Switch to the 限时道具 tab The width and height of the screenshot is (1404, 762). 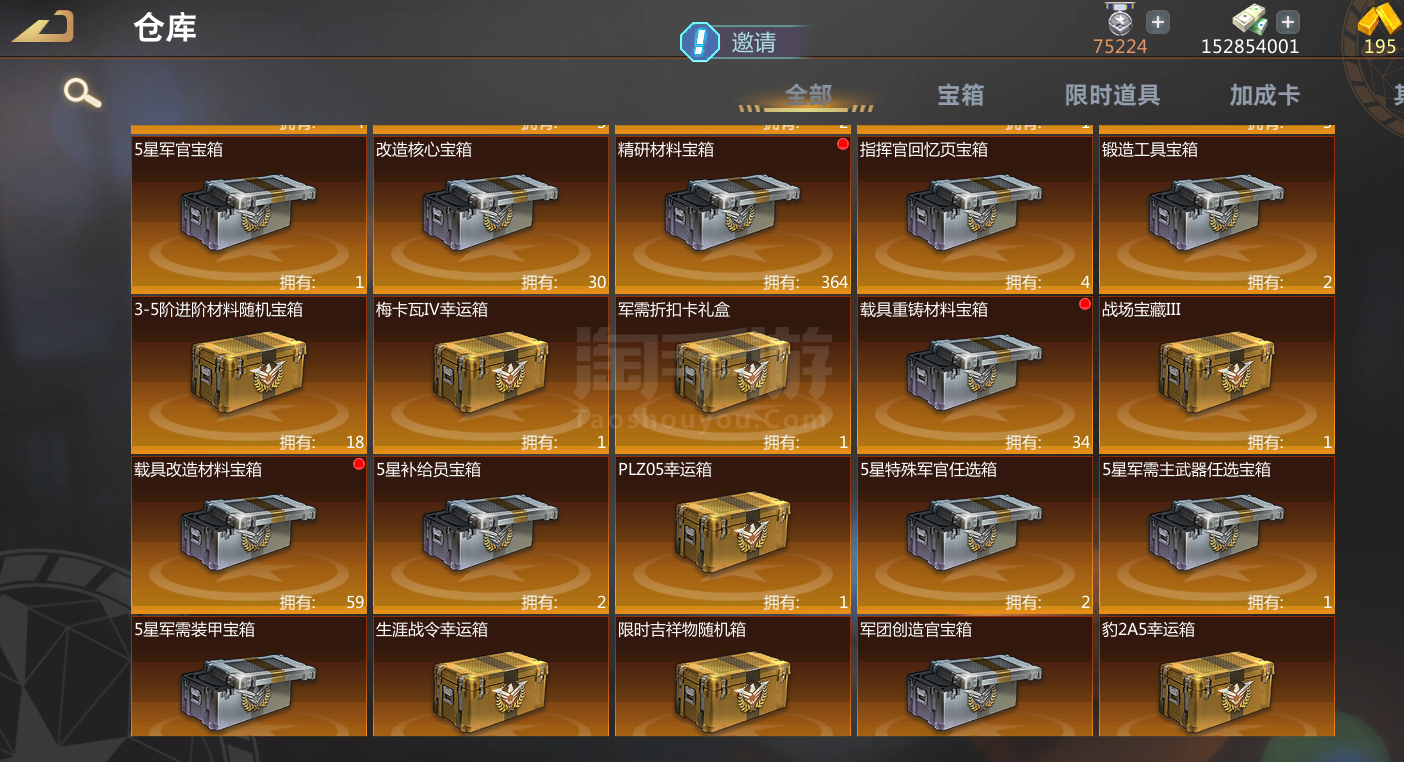1112,95
